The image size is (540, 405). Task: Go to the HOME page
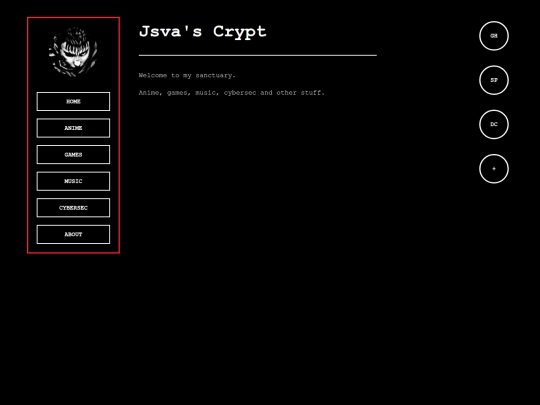pos(73,101)
